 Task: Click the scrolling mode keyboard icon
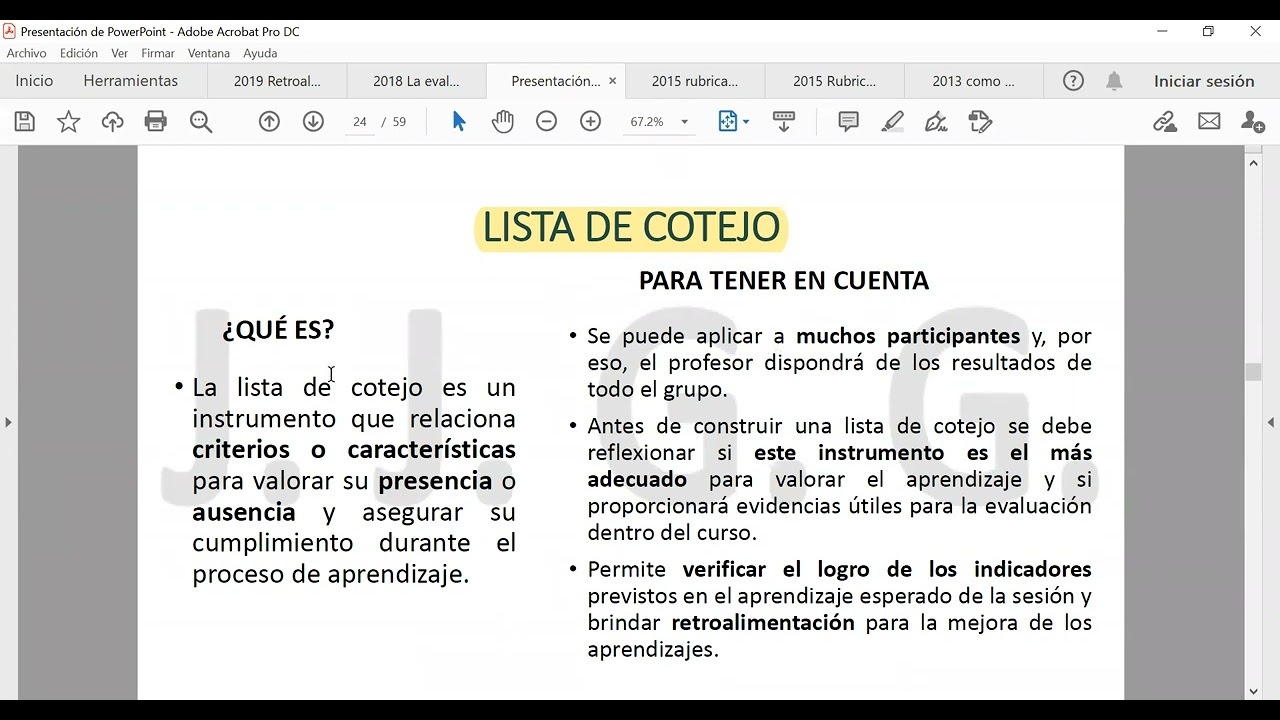point(784,122)
